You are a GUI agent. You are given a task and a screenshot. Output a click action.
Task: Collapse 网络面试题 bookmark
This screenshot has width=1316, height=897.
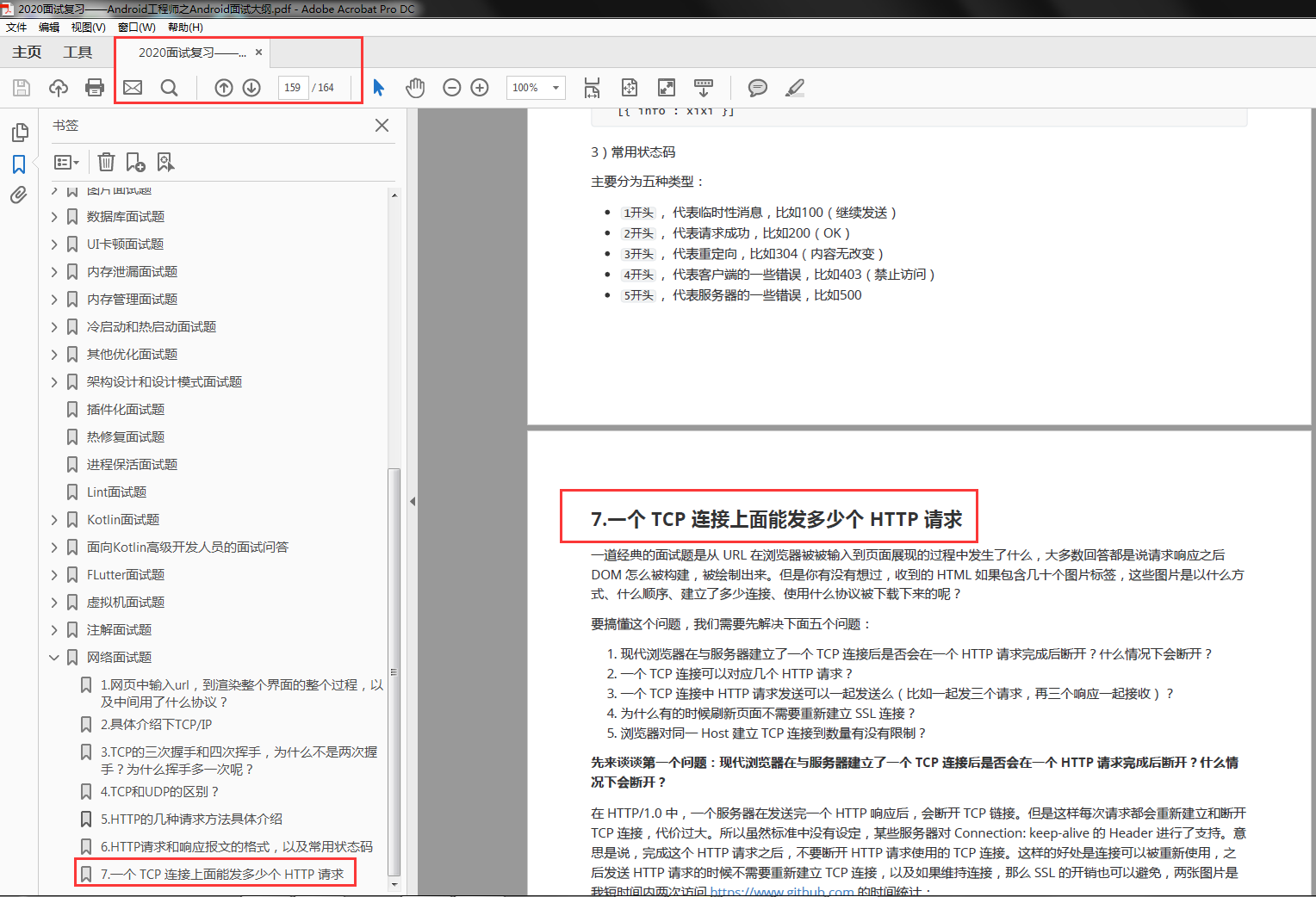(x=54, y=658)
